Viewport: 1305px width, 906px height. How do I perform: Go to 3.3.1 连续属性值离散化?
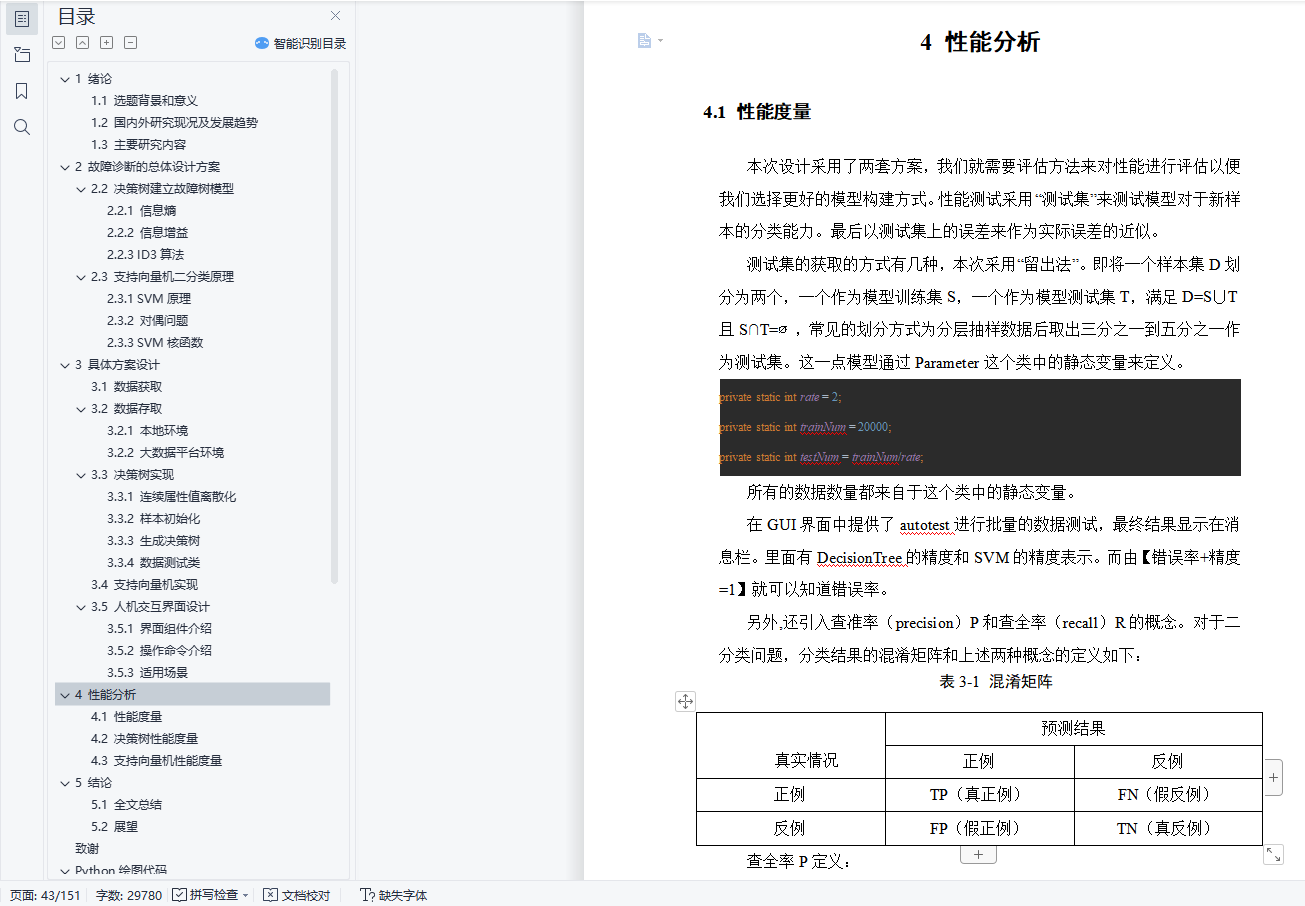point(172,497)
